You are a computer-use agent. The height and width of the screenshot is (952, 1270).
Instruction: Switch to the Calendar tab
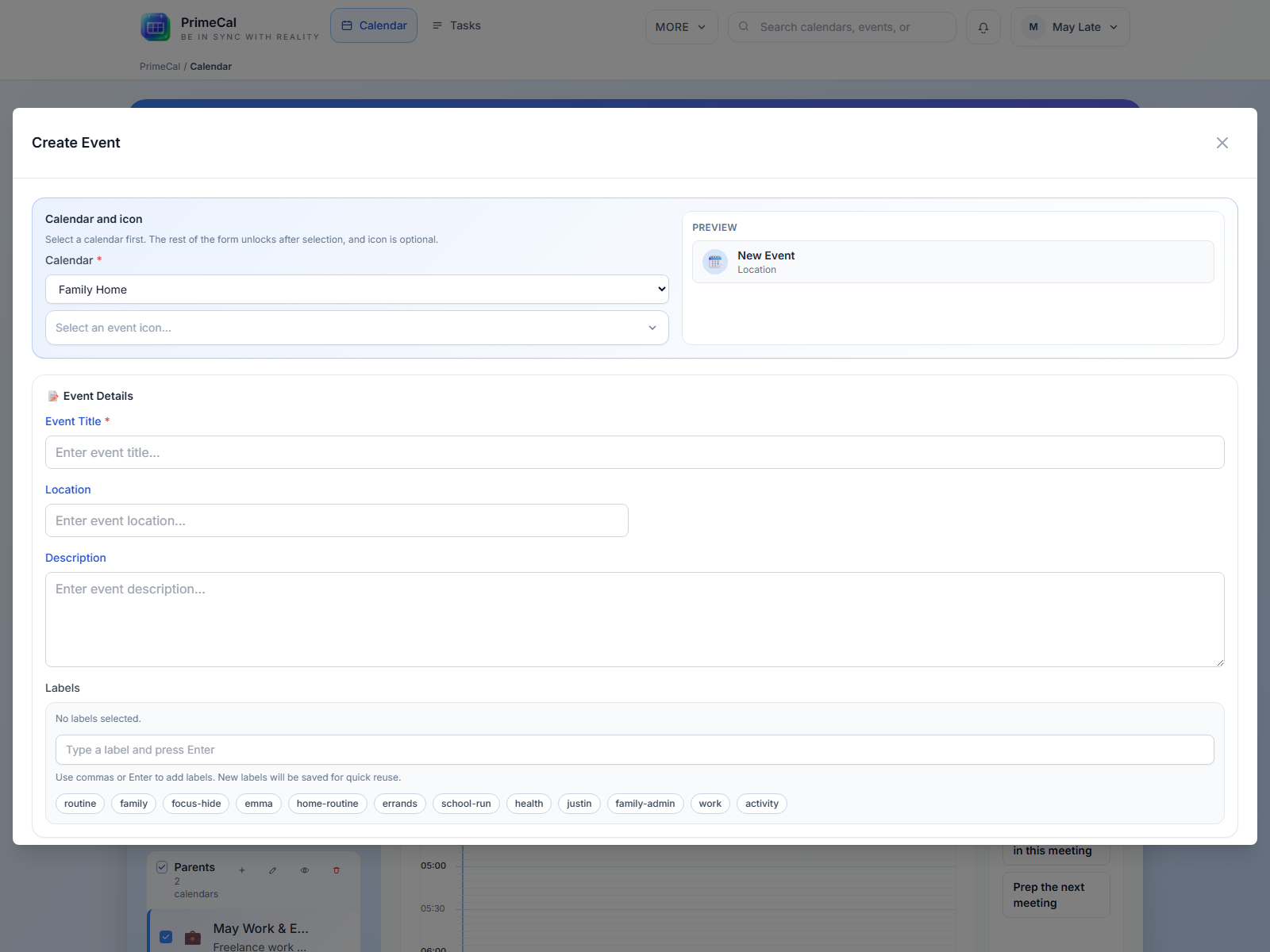pos(373,25)
